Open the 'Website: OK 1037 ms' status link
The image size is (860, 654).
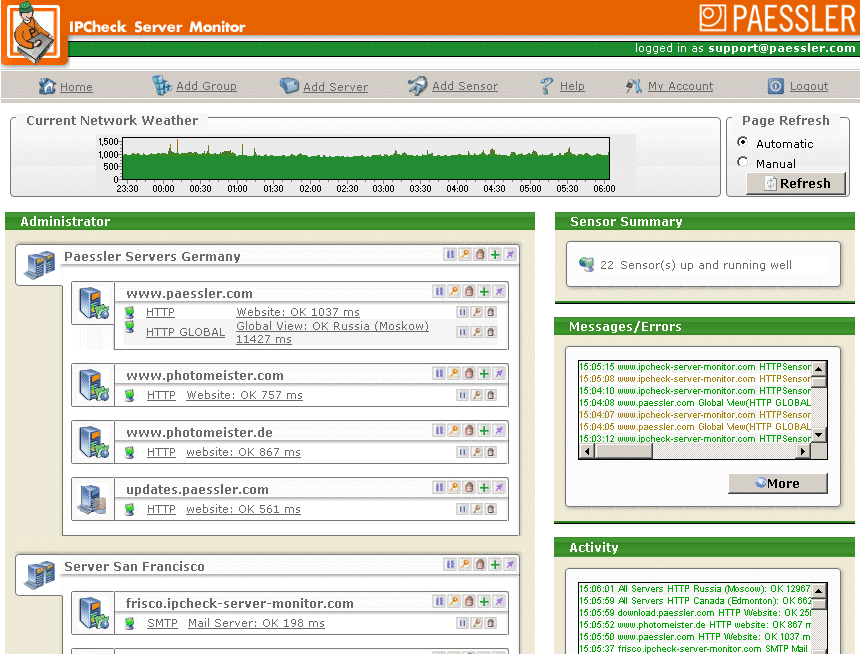298,312
